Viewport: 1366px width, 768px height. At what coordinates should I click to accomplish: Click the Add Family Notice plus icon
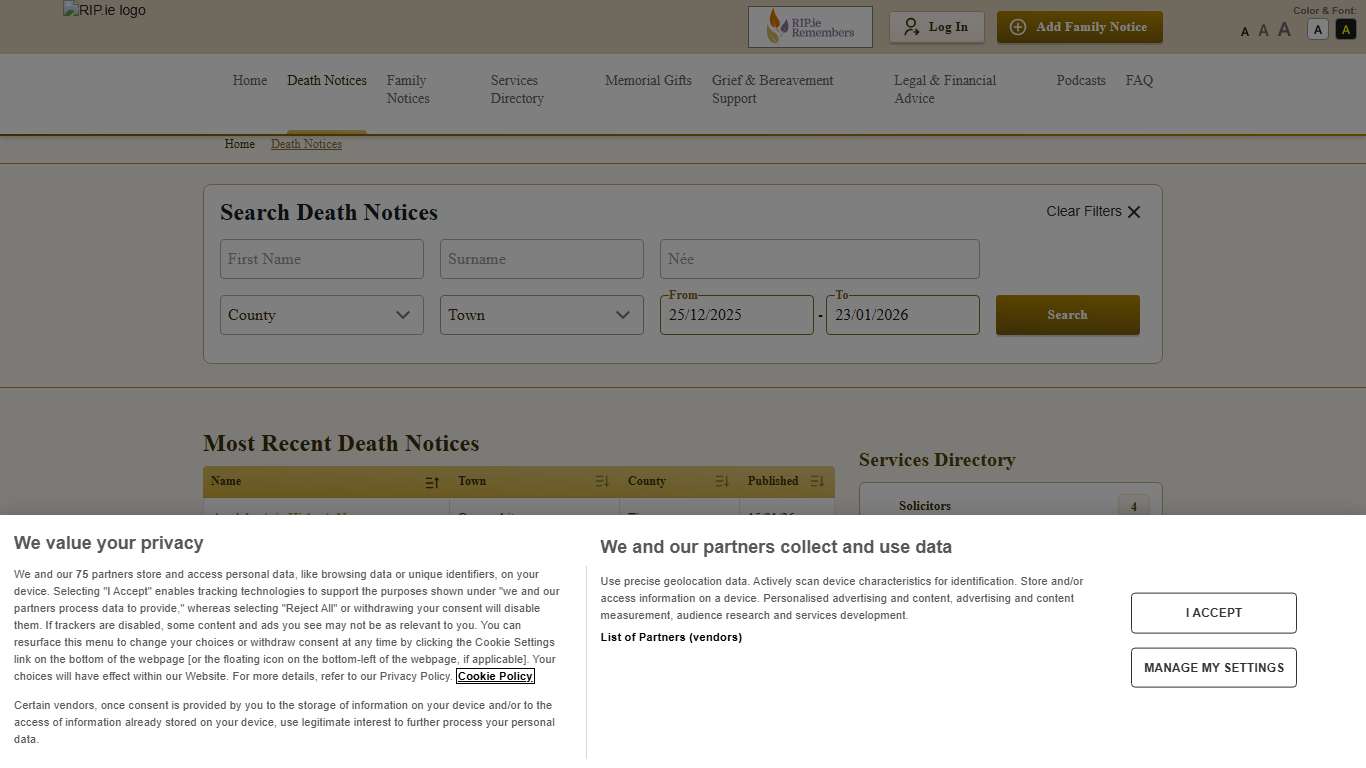click(1019, 27)
